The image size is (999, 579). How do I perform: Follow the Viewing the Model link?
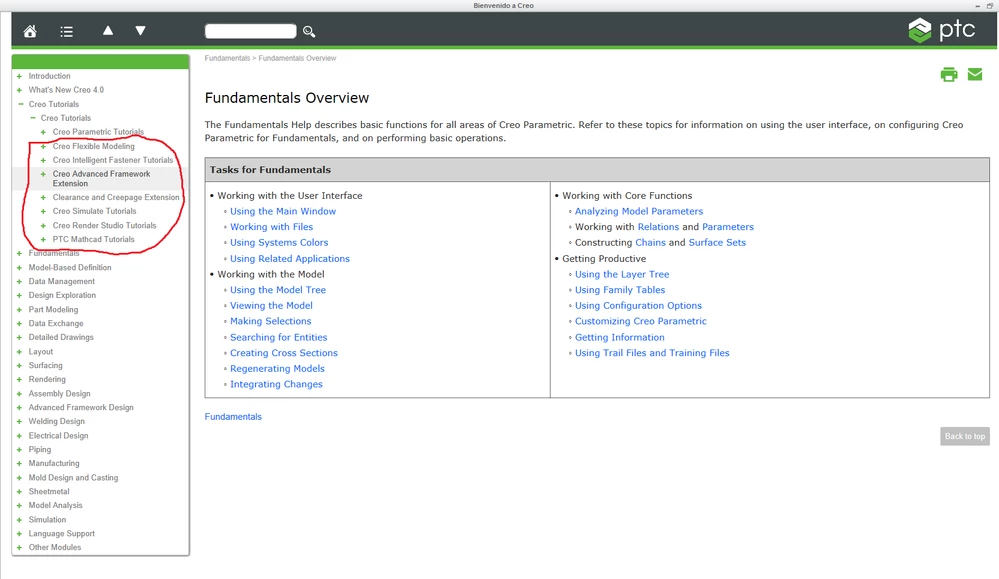click(x=271, y=306)
